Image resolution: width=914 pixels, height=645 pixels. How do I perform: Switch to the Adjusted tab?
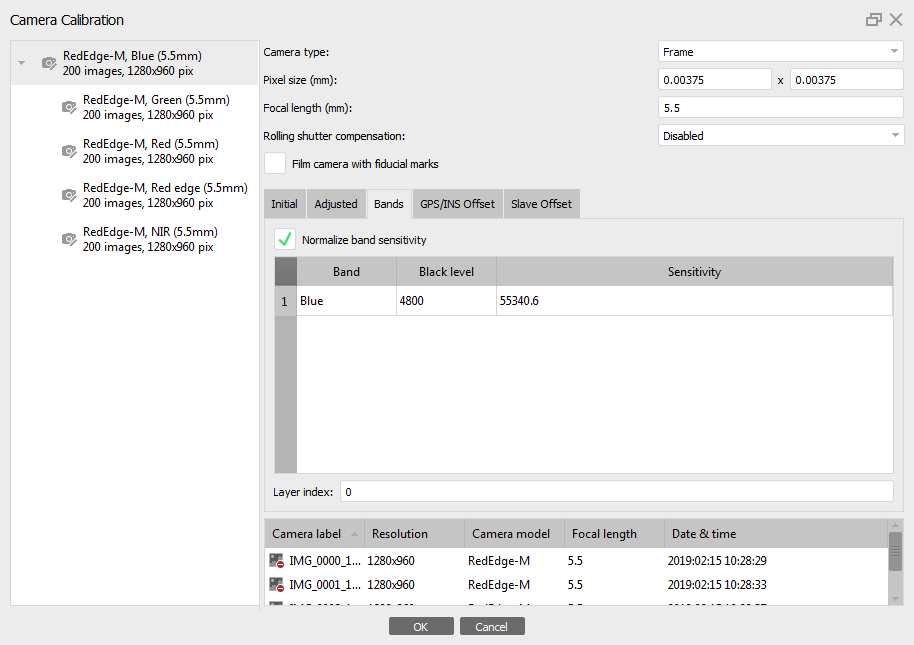[x=336, y=204]
